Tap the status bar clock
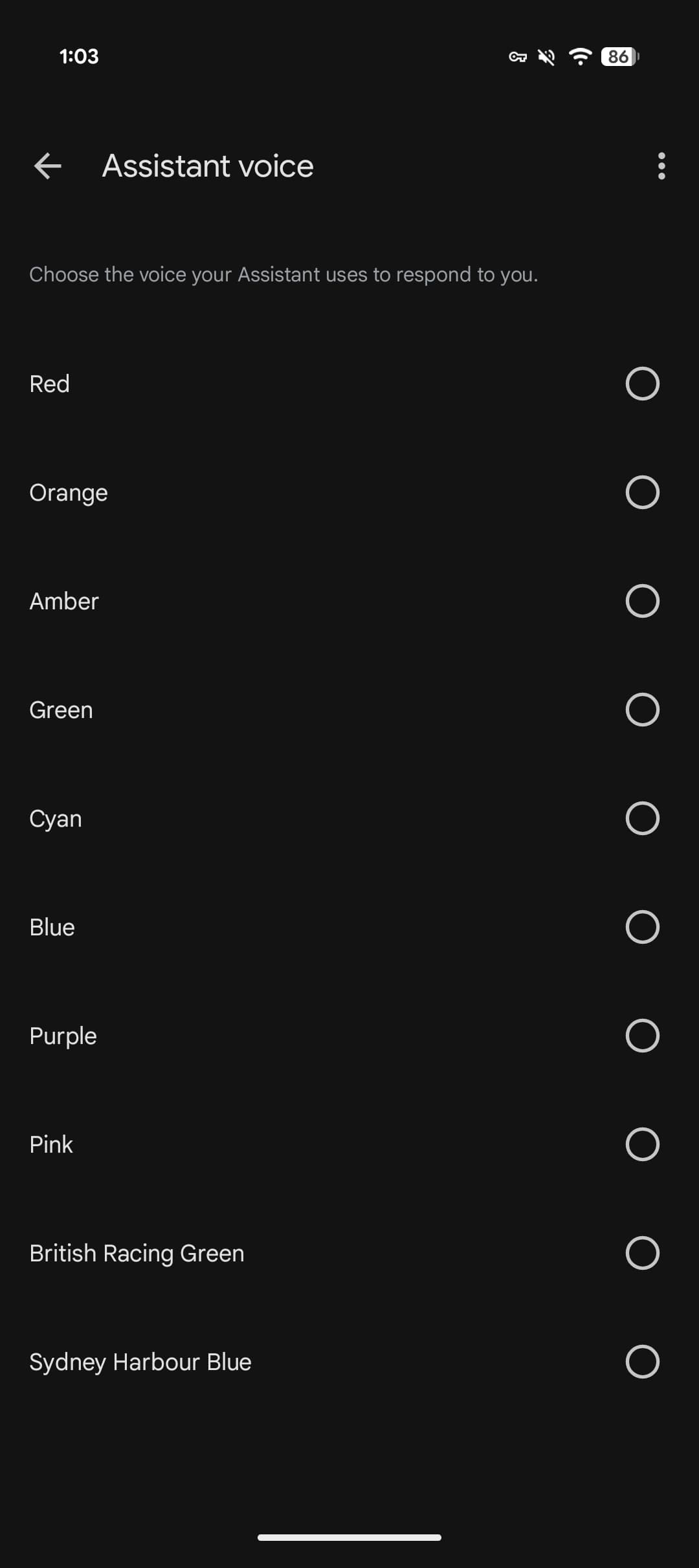This screenshot has width=699, height=1568. click(x=79, y=57)
